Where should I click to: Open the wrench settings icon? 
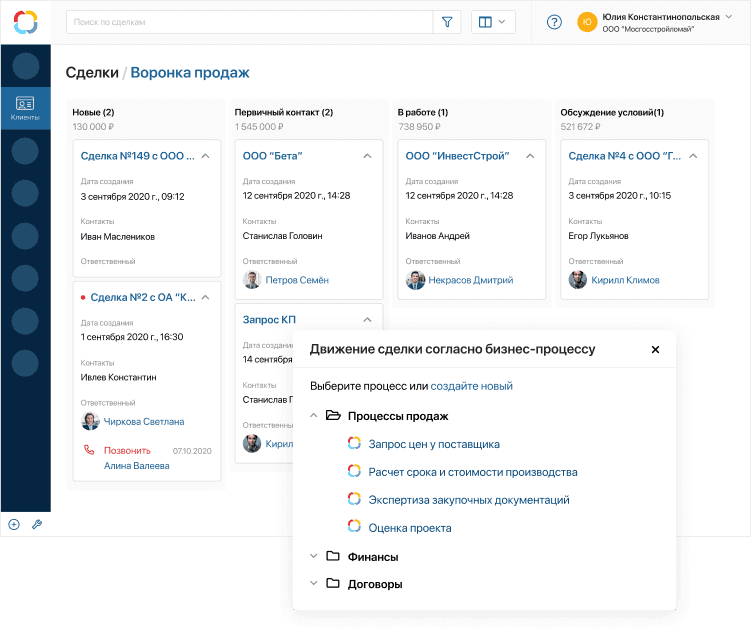pyautogui.click(x=37, y=524)
